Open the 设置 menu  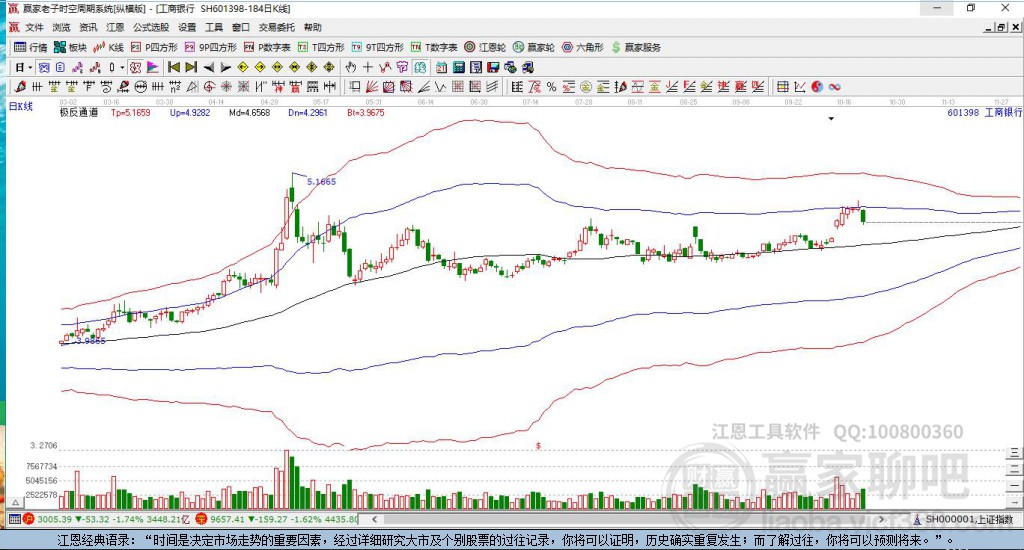187,27
